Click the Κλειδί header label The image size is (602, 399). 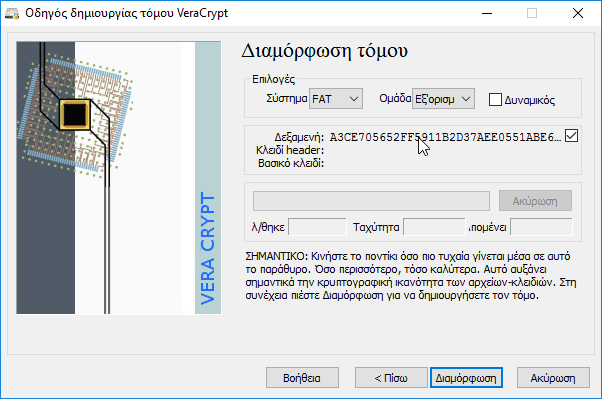(x=290, y=150)
